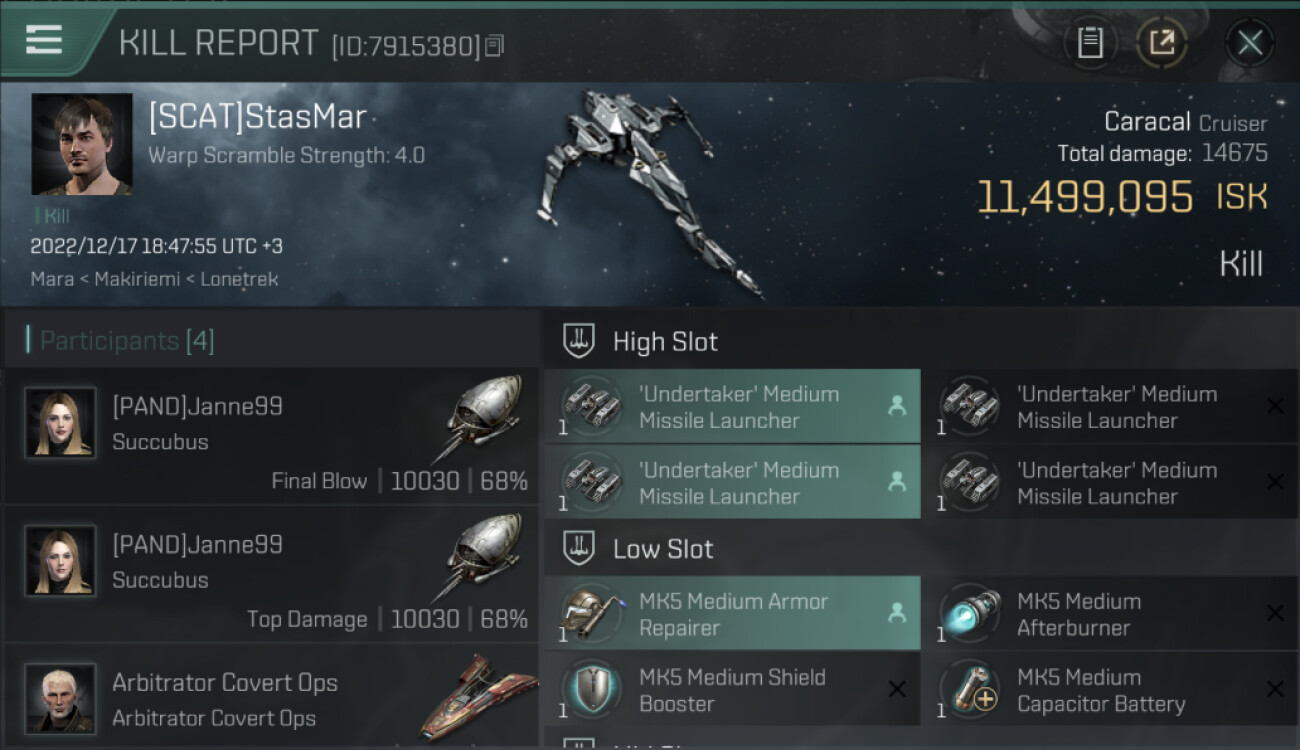
Task: Select first highlighted 'Undertaker' Medium Missile Launcher
Action: pyautogui.click(x=731, y=406)
